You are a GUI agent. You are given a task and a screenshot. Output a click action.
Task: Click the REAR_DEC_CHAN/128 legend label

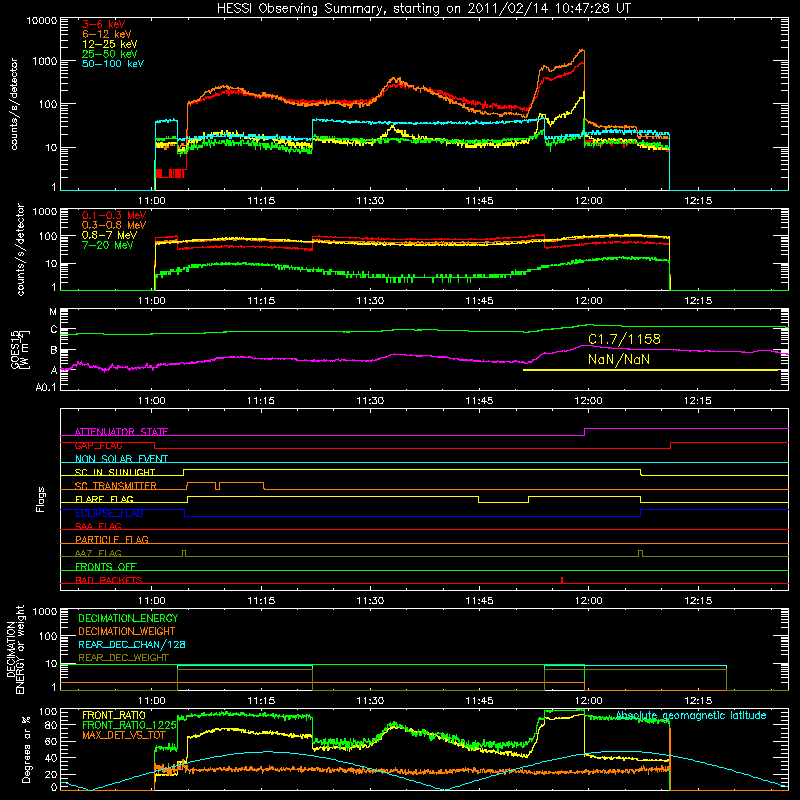click(x=132, y=644)
